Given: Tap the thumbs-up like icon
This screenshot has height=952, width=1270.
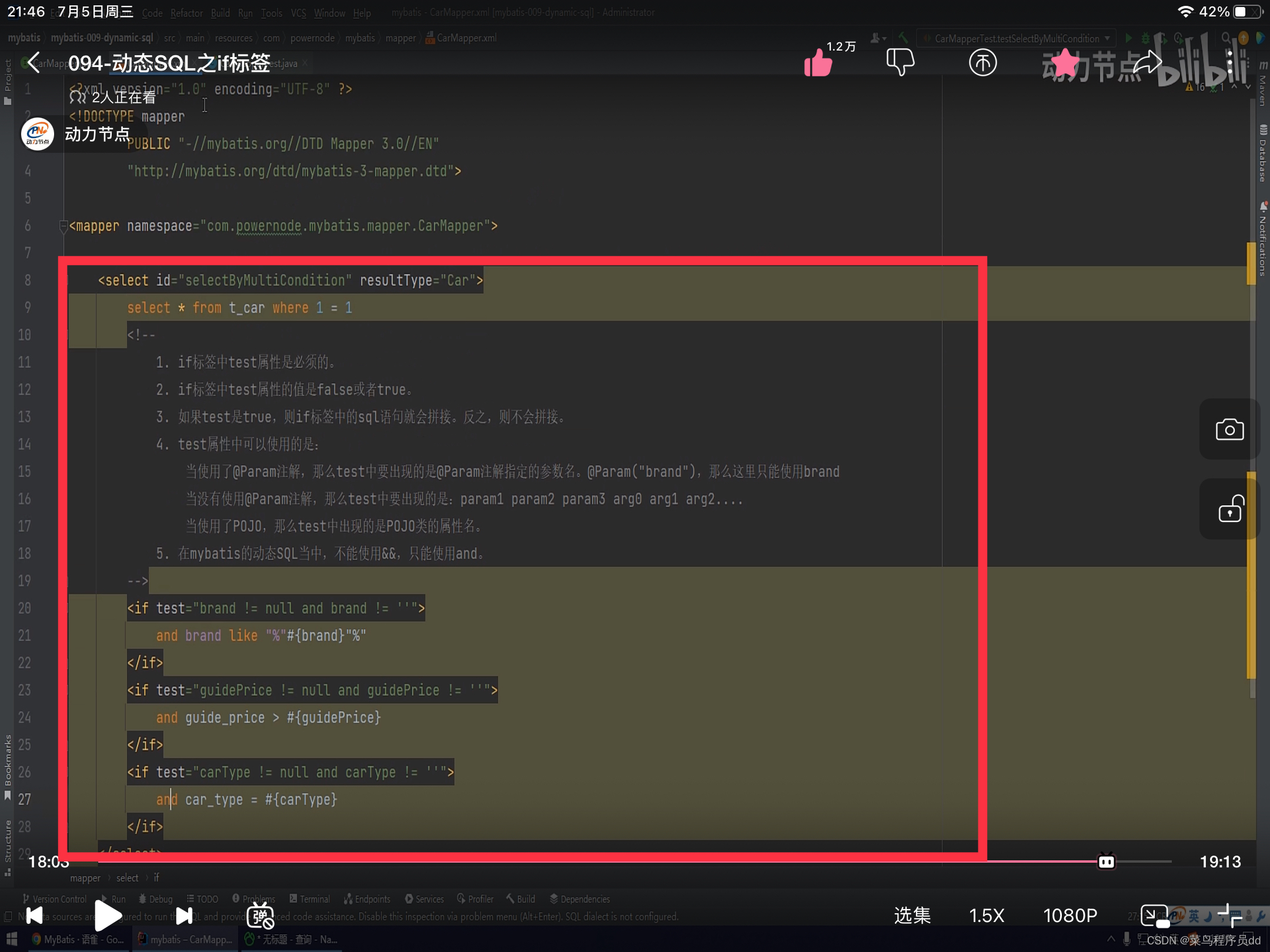Looking at the screenshot, I should pos(818,62).
